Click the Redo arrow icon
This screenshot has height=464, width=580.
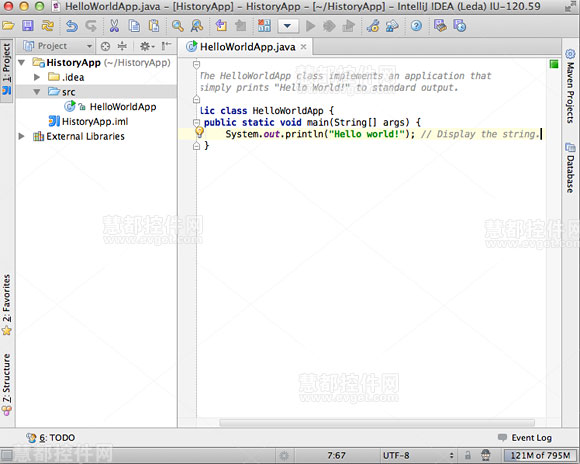91,26
